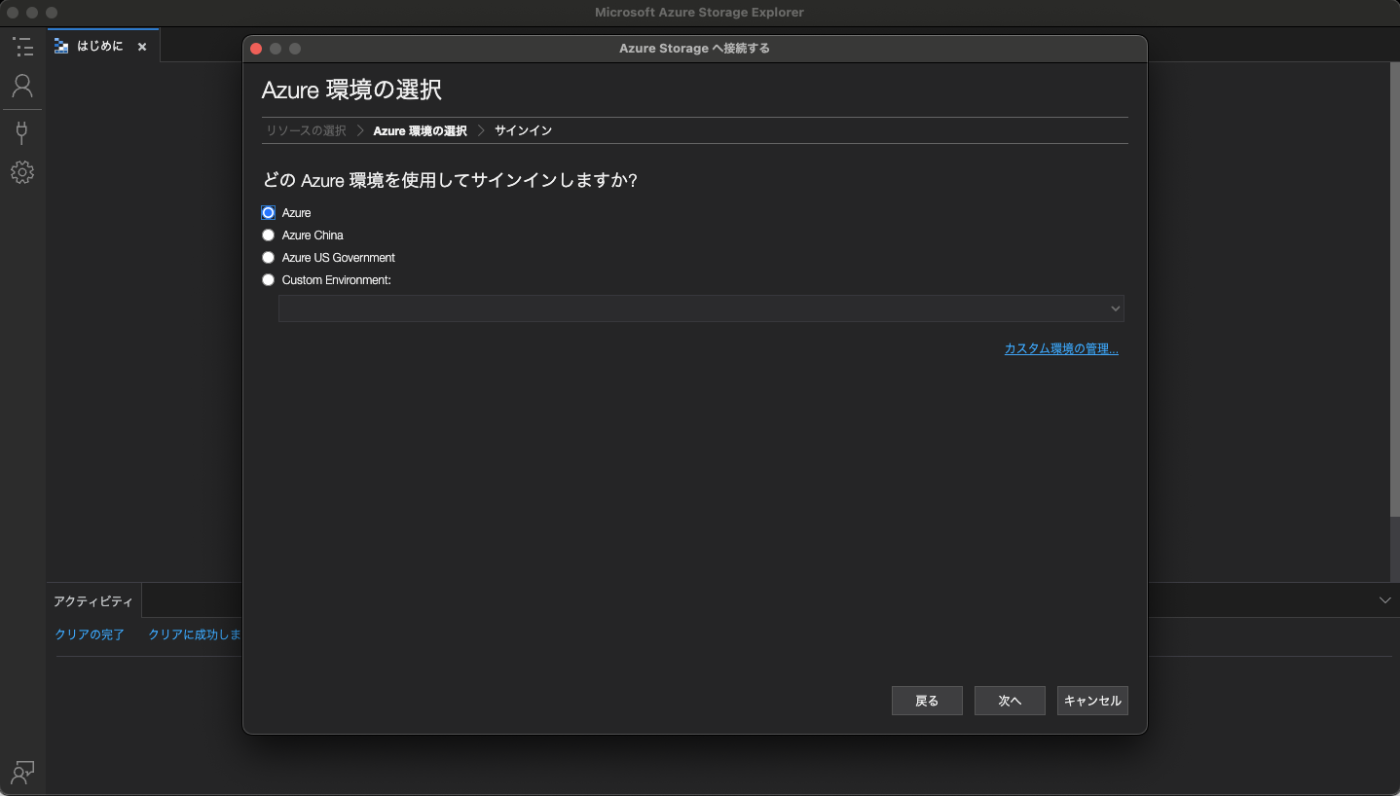This screenshot has width=1400, height=796.
Task: Open the Settings gear icon
Action: click(22, 172)
